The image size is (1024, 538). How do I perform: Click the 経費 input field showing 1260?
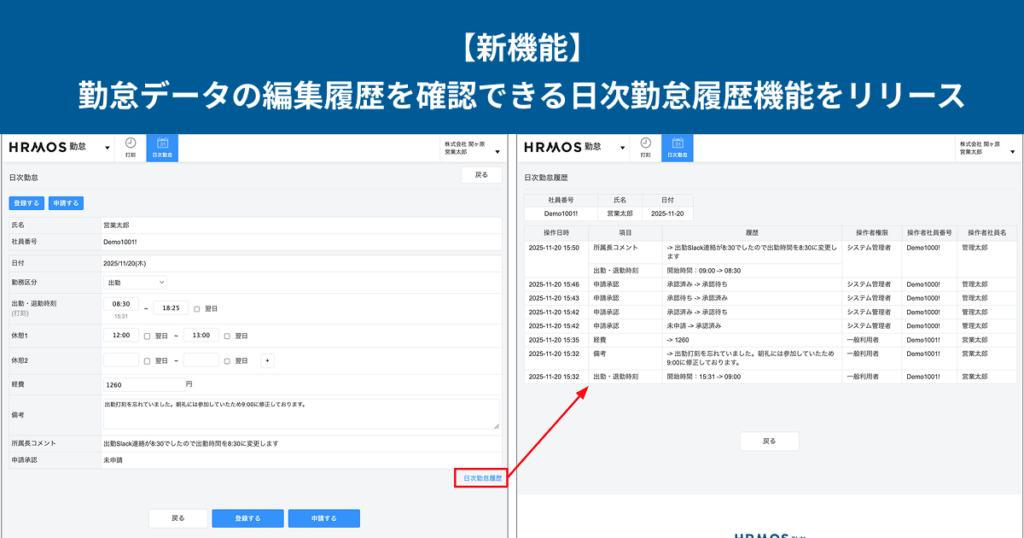(141, 384)
